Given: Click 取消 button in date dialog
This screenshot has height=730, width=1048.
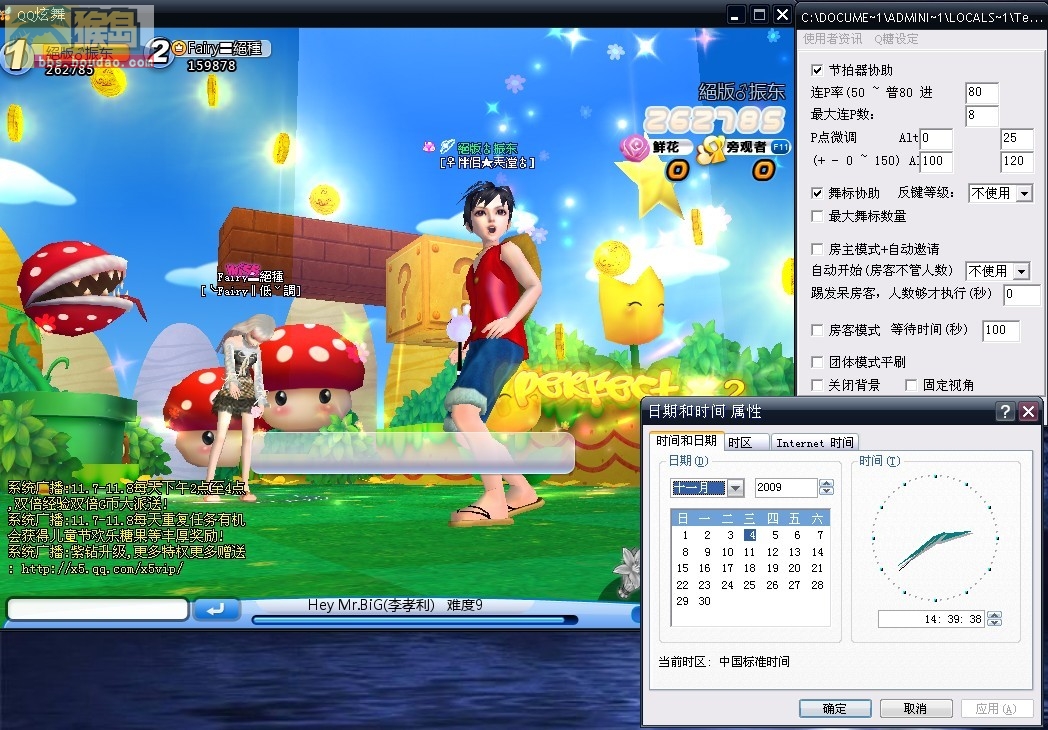Looking at the screenshot, I should 916,709.
